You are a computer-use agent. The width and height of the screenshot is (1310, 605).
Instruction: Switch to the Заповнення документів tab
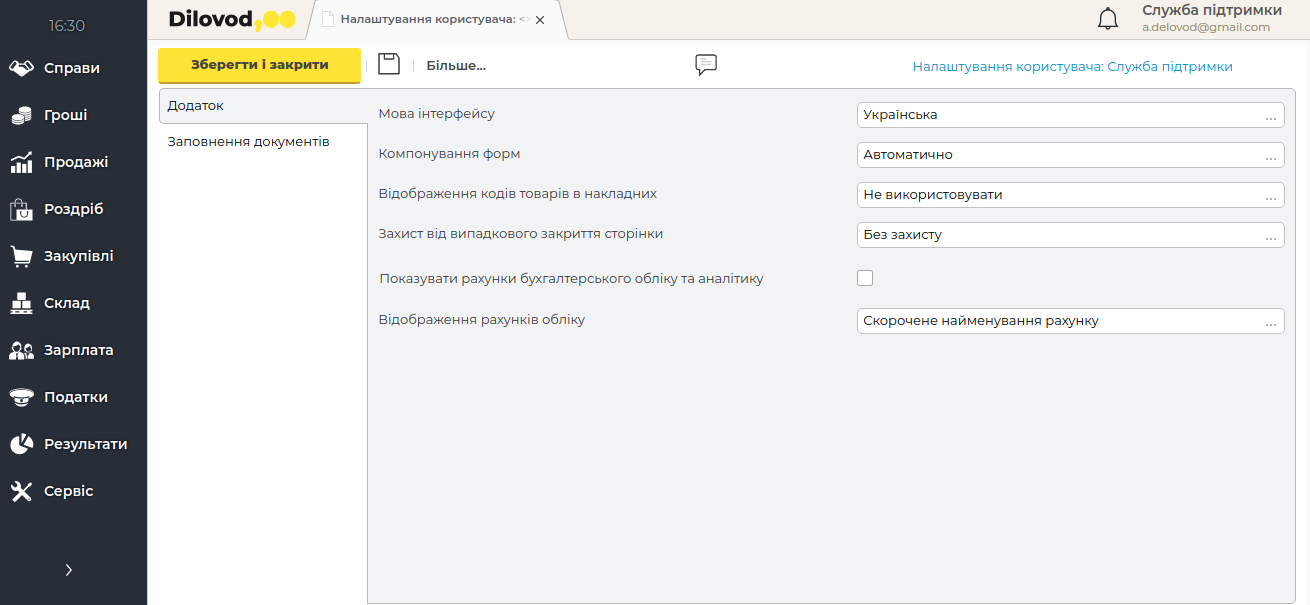(248, 141)
